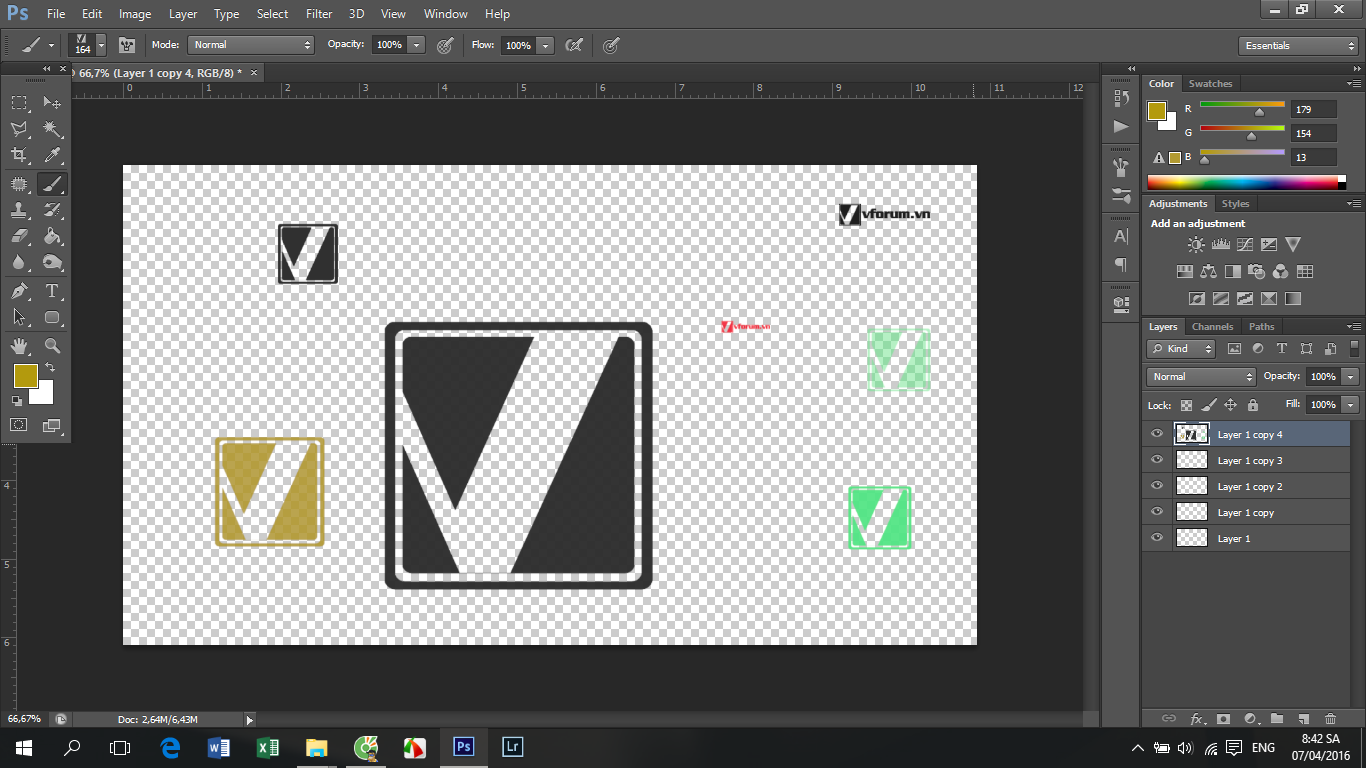
Task: Select the Sponge tool
Action: [x=52, y=262]
